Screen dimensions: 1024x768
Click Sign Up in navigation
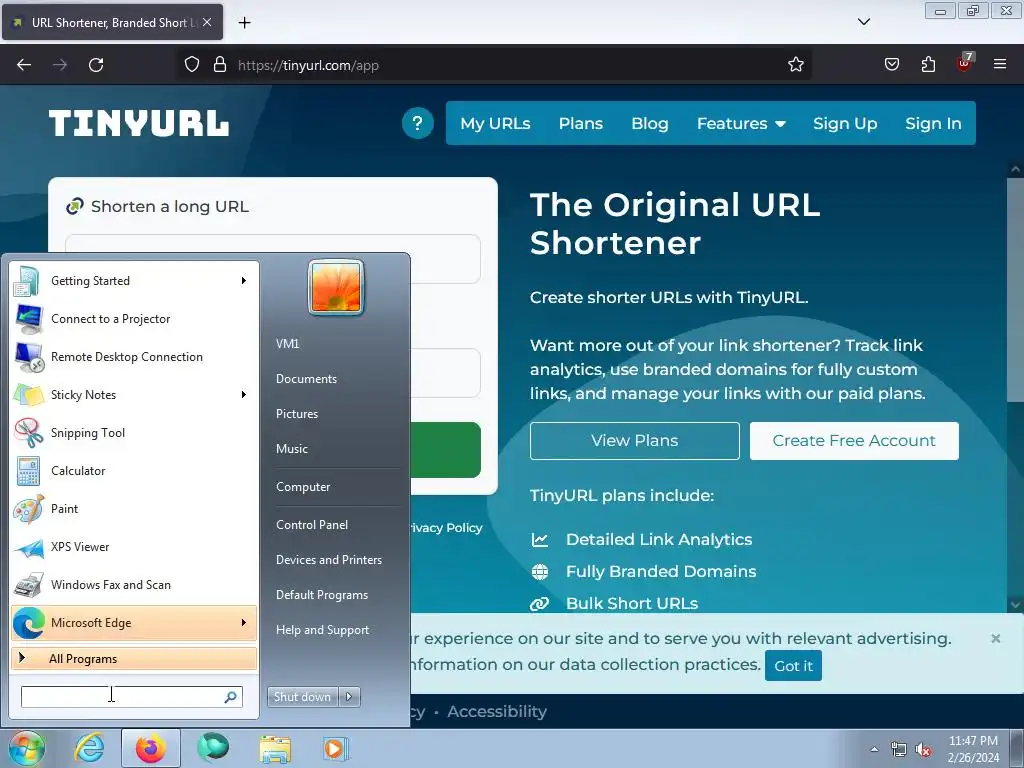click(845, 123)
